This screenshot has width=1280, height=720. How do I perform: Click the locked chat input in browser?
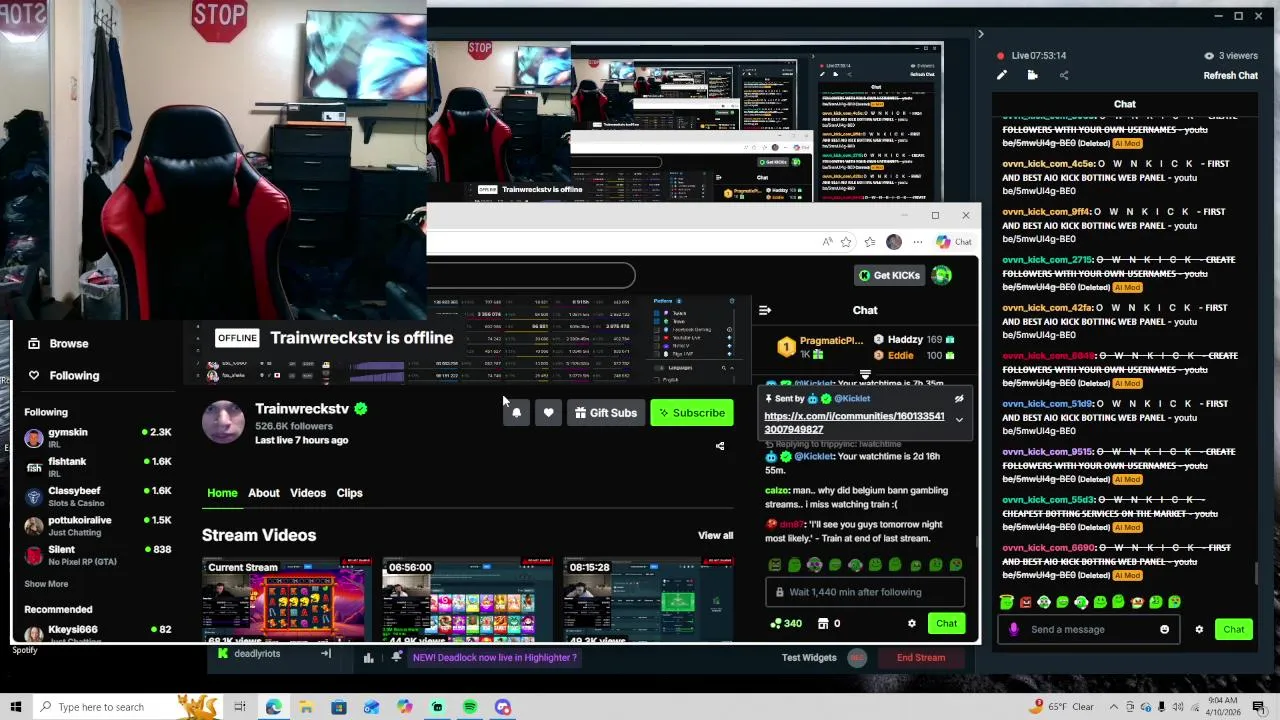[x=865, y=592]
